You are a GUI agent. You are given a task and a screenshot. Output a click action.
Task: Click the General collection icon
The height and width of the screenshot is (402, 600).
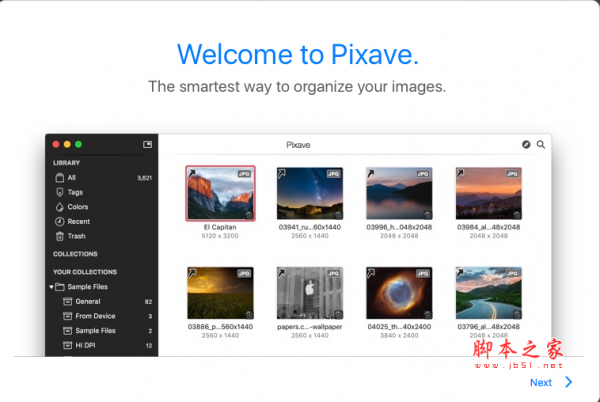[67, 301]
